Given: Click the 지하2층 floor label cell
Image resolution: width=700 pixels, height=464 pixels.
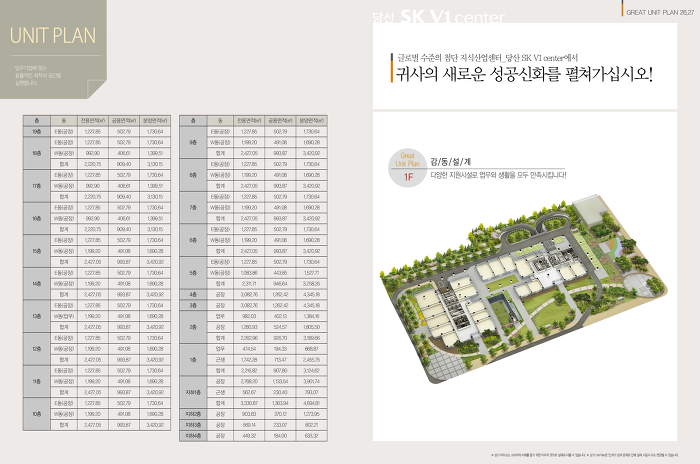Looking at the screenshot, I should [x=193, y=414].
